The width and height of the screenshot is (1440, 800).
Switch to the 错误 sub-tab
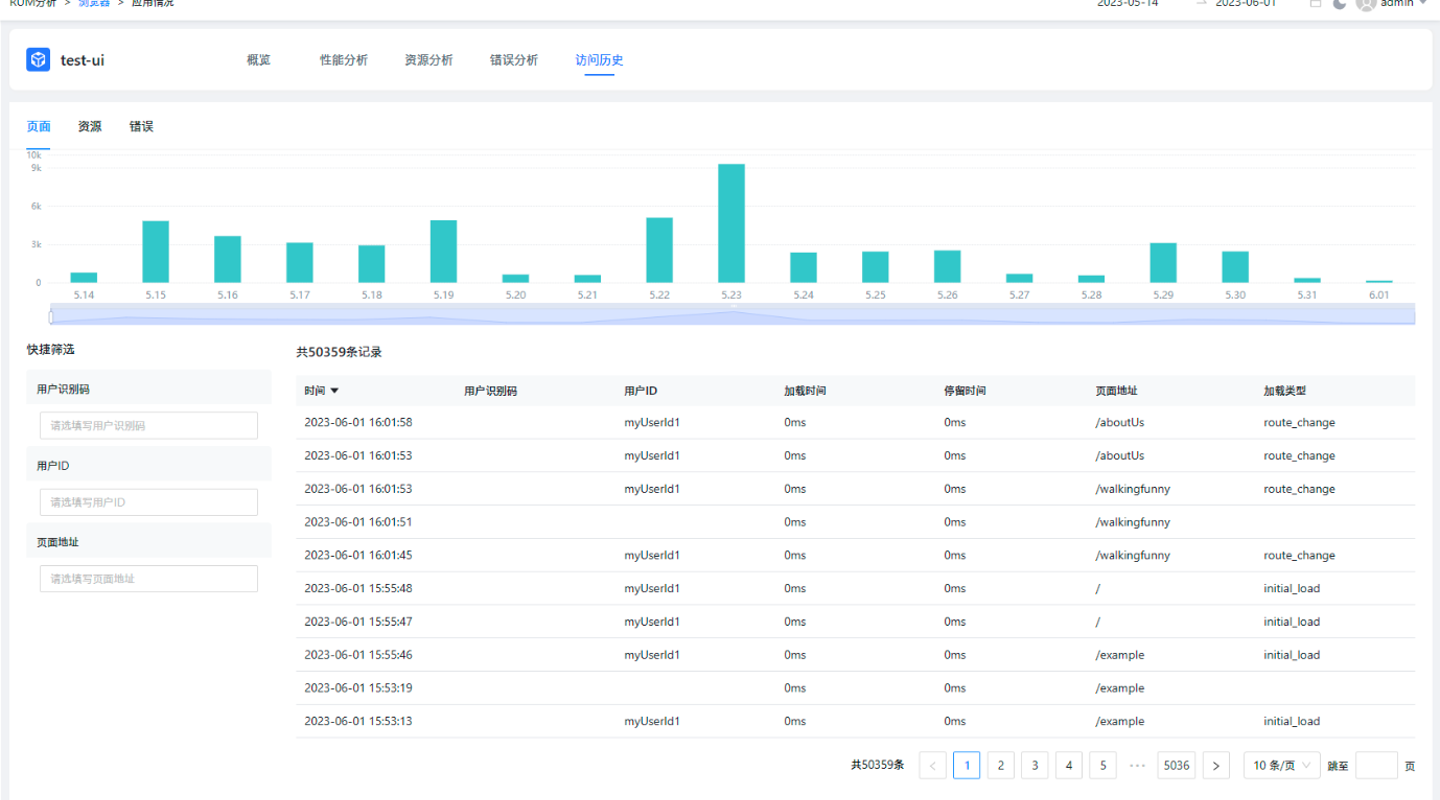pyautogui.click(x=141, y=127)
